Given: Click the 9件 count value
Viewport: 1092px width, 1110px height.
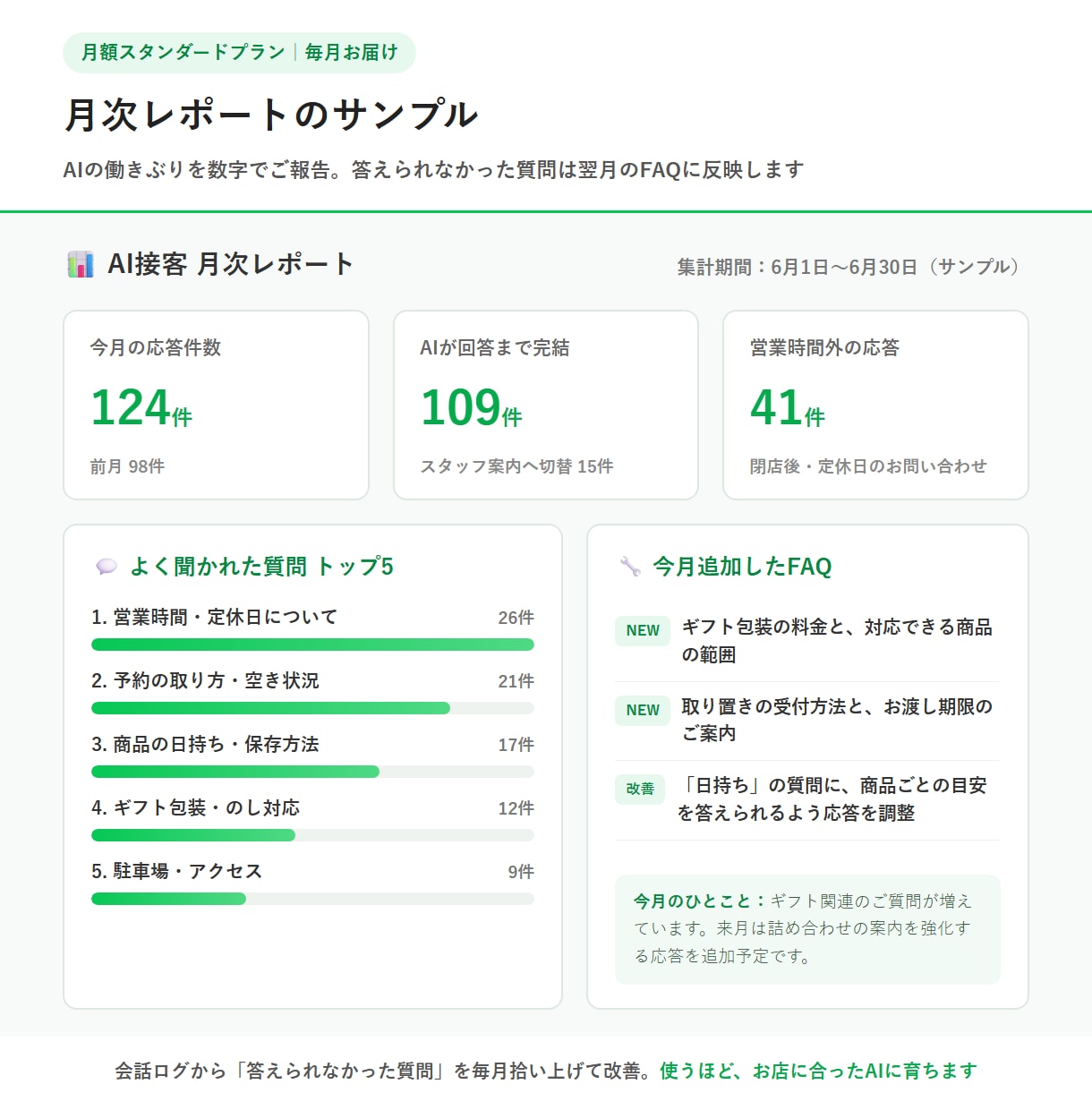Looking at the screenshot, I should 521,872.
